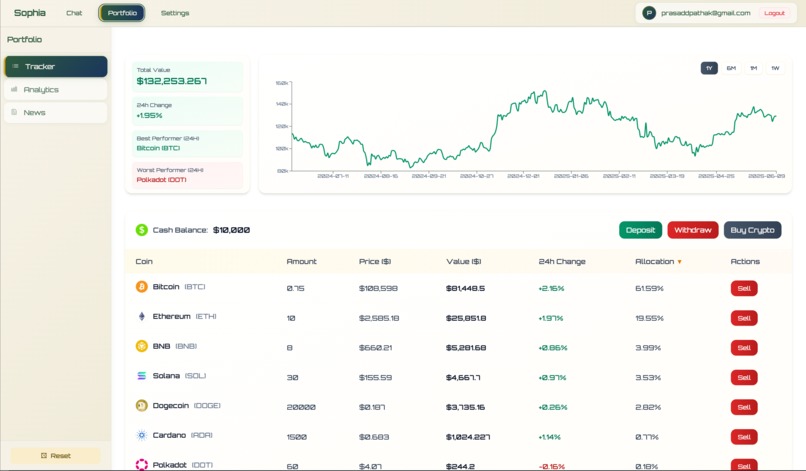Viewport: 806px width, 471px height.
Task: Click the Solana coin icon
Action: click(x=141, y=376)
